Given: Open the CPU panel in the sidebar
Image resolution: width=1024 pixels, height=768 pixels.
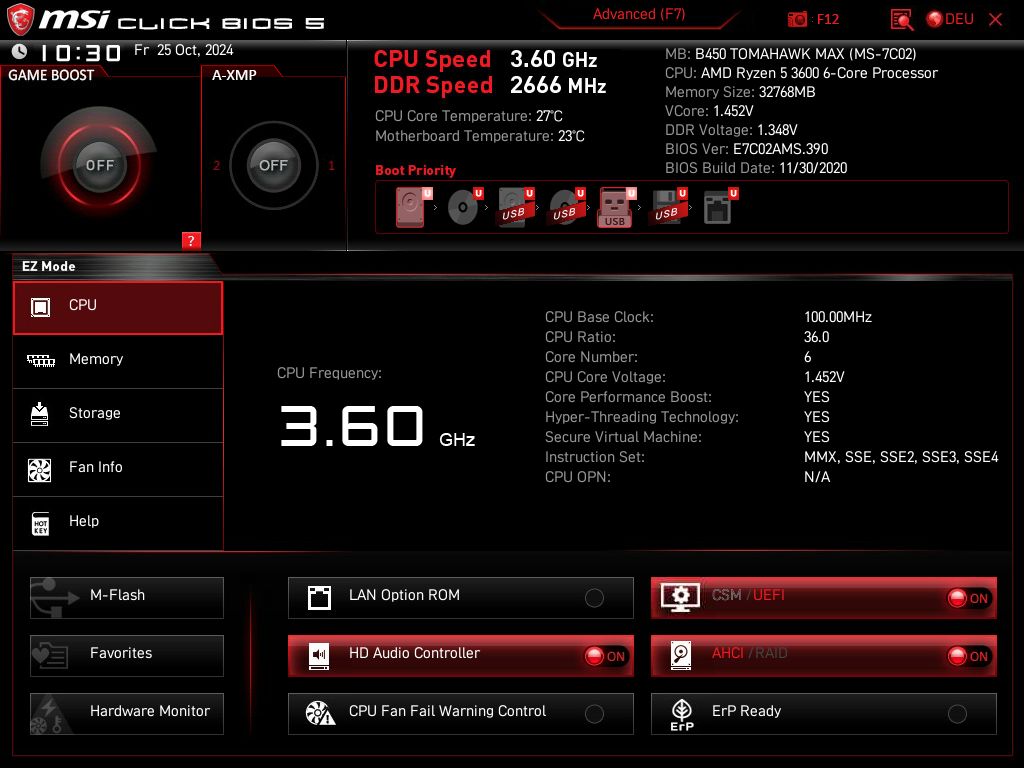Looking at the screenshot, I should (82, 305).
